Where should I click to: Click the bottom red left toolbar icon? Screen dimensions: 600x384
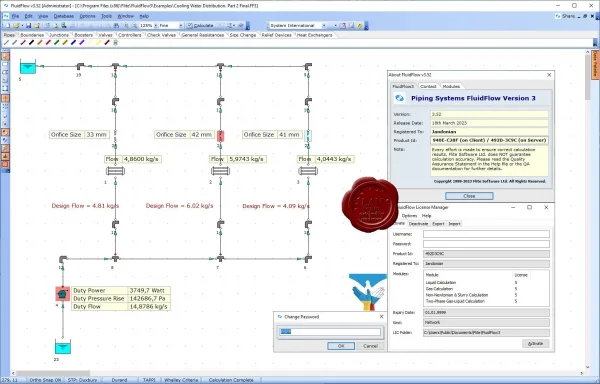[x=5, y=164]
